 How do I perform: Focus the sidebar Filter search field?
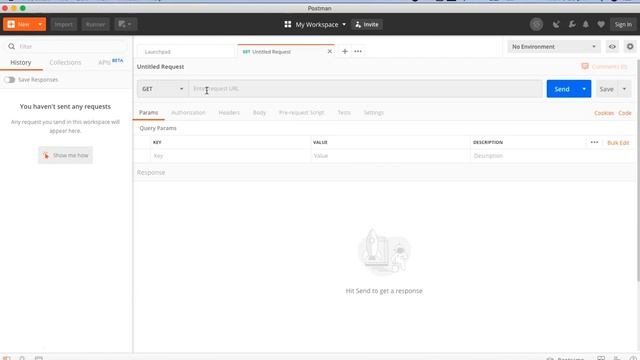click(x=67, y=47)
